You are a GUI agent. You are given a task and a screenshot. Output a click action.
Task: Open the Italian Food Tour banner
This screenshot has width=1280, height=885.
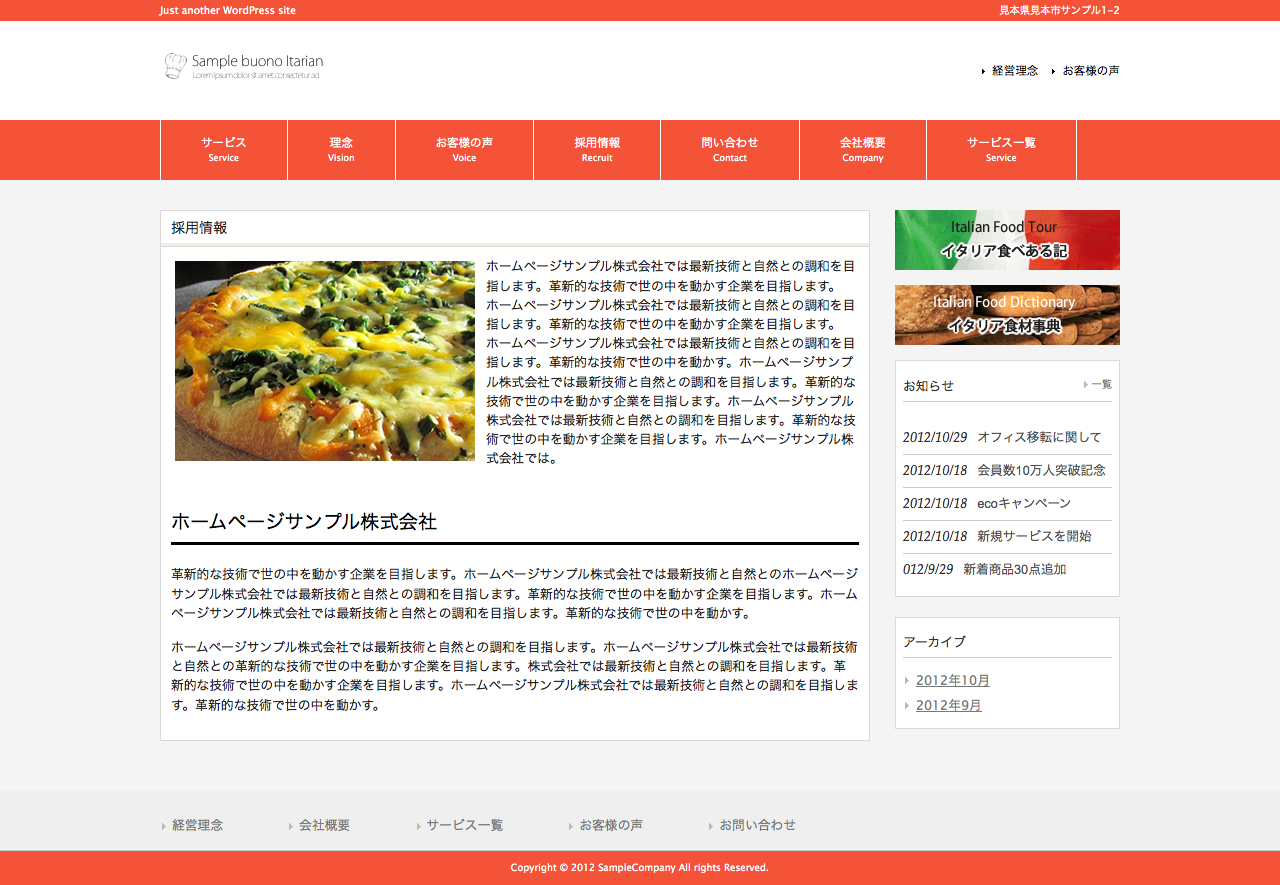point(1007,240)
